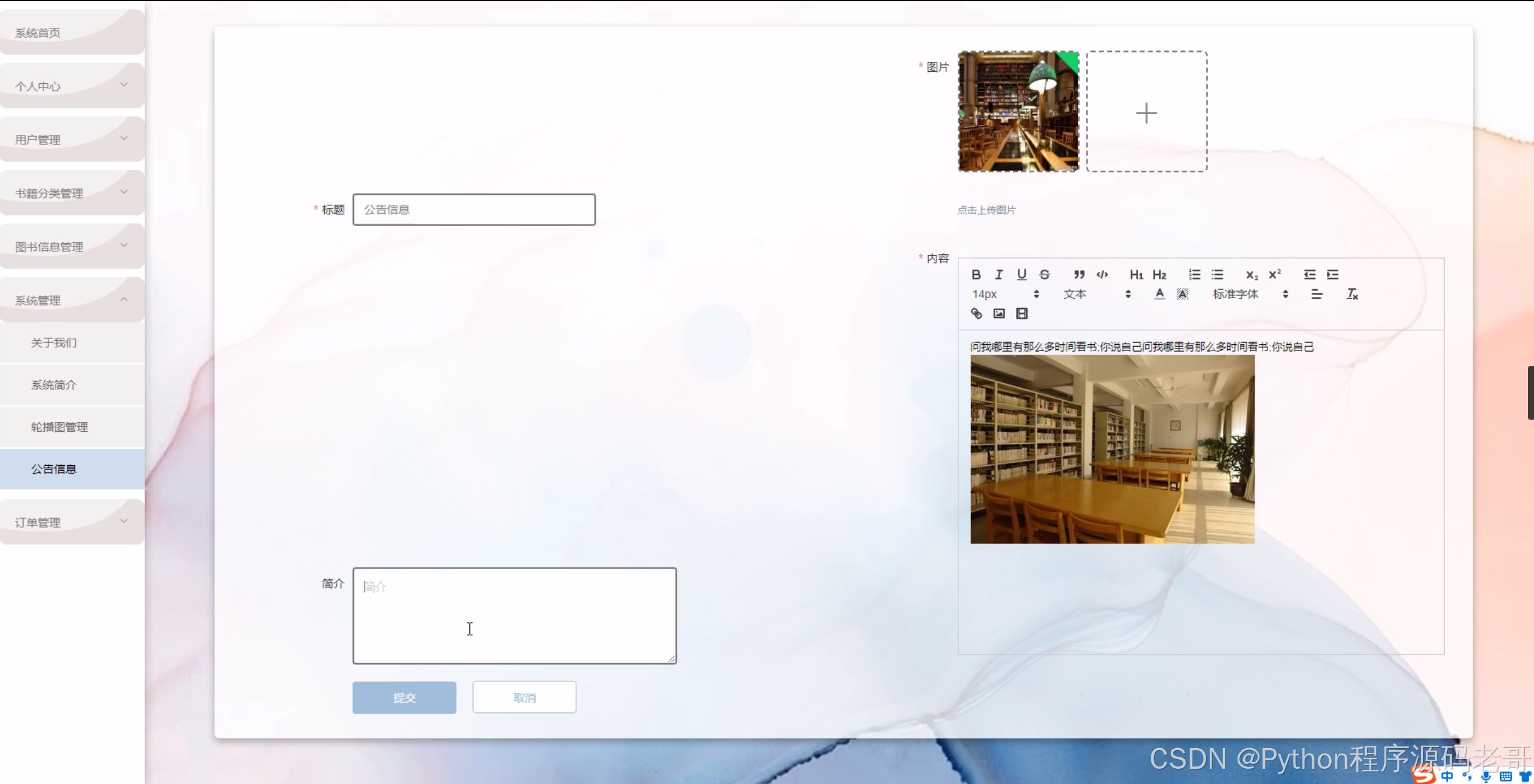The image size is (1534, 784).
Task: Click the 取消 cancel button
Action: pyautogui.click(x=524, y=697)
